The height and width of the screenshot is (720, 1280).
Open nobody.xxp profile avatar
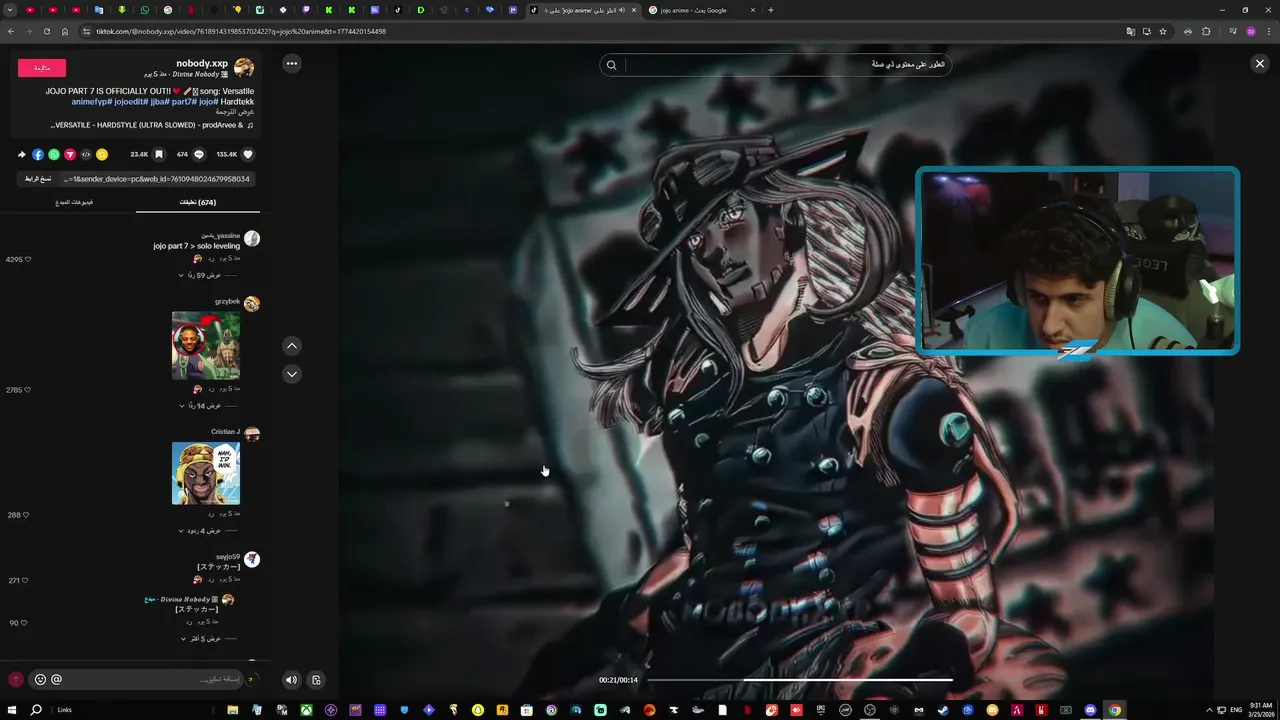pos(244,68)
